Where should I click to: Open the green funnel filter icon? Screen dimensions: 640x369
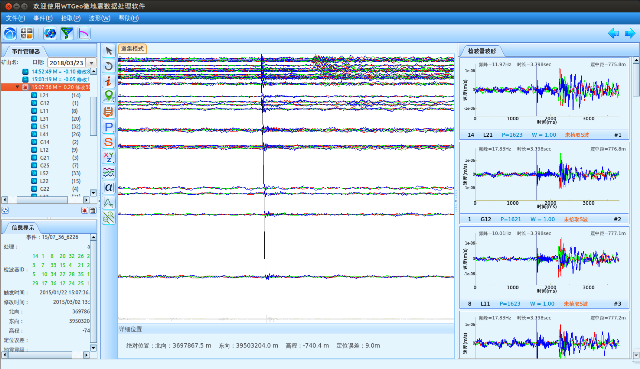tap(67, 33)
